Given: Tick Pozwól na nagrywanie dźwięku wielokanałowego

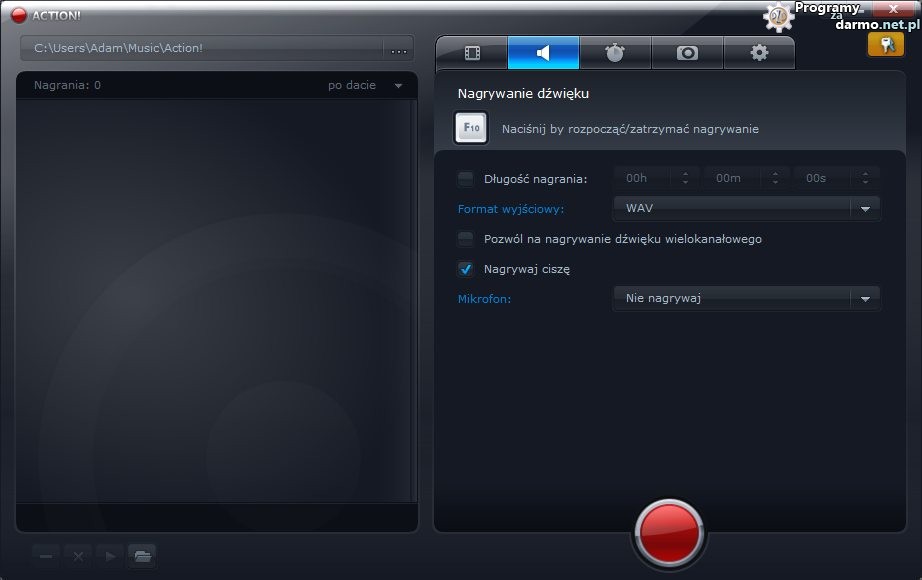Looking at the screenshot, I should coord(466,239).
